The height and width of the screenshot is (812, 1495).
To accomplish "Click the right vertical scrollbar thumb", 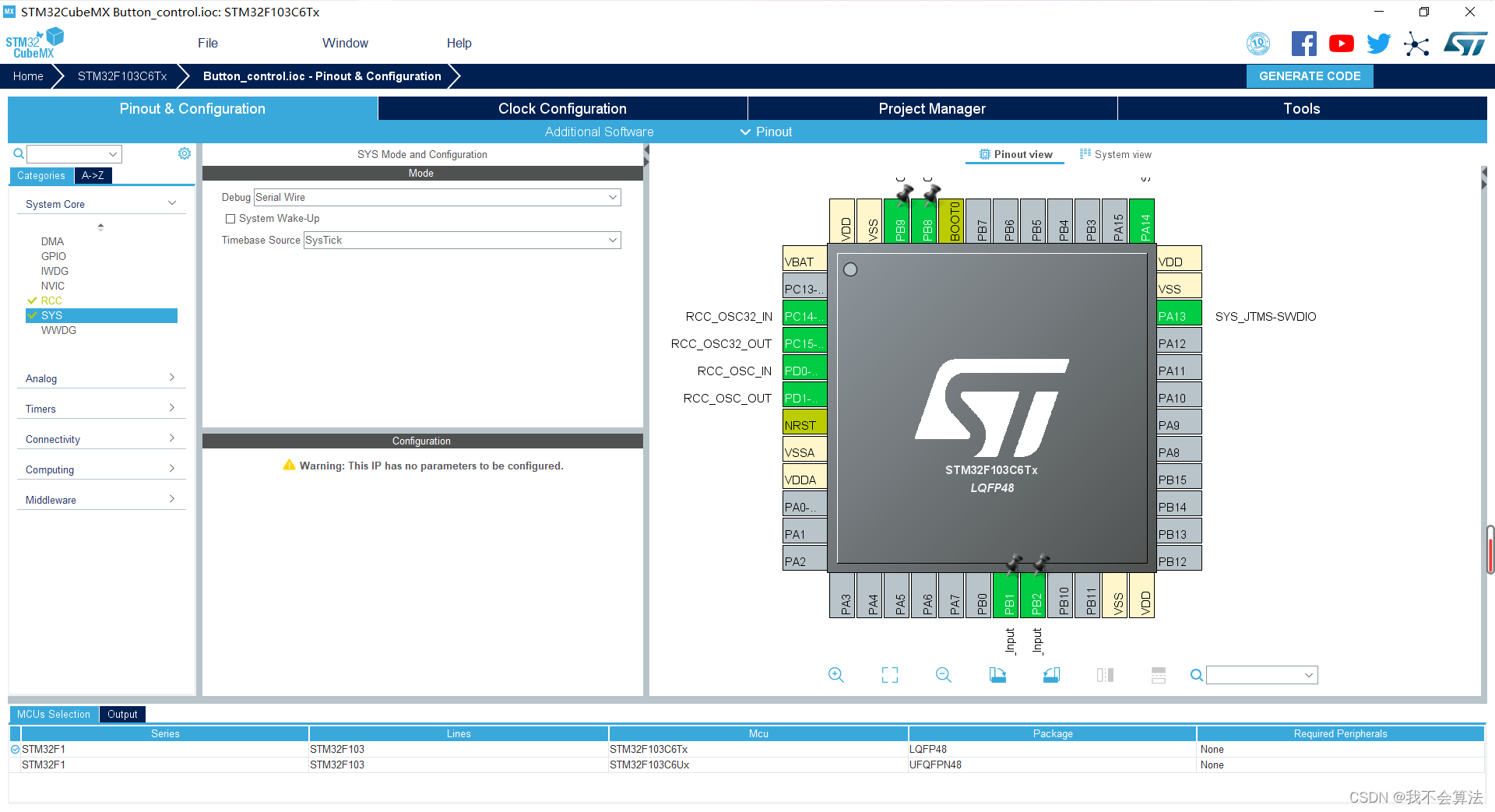I will click(1490, 550).
